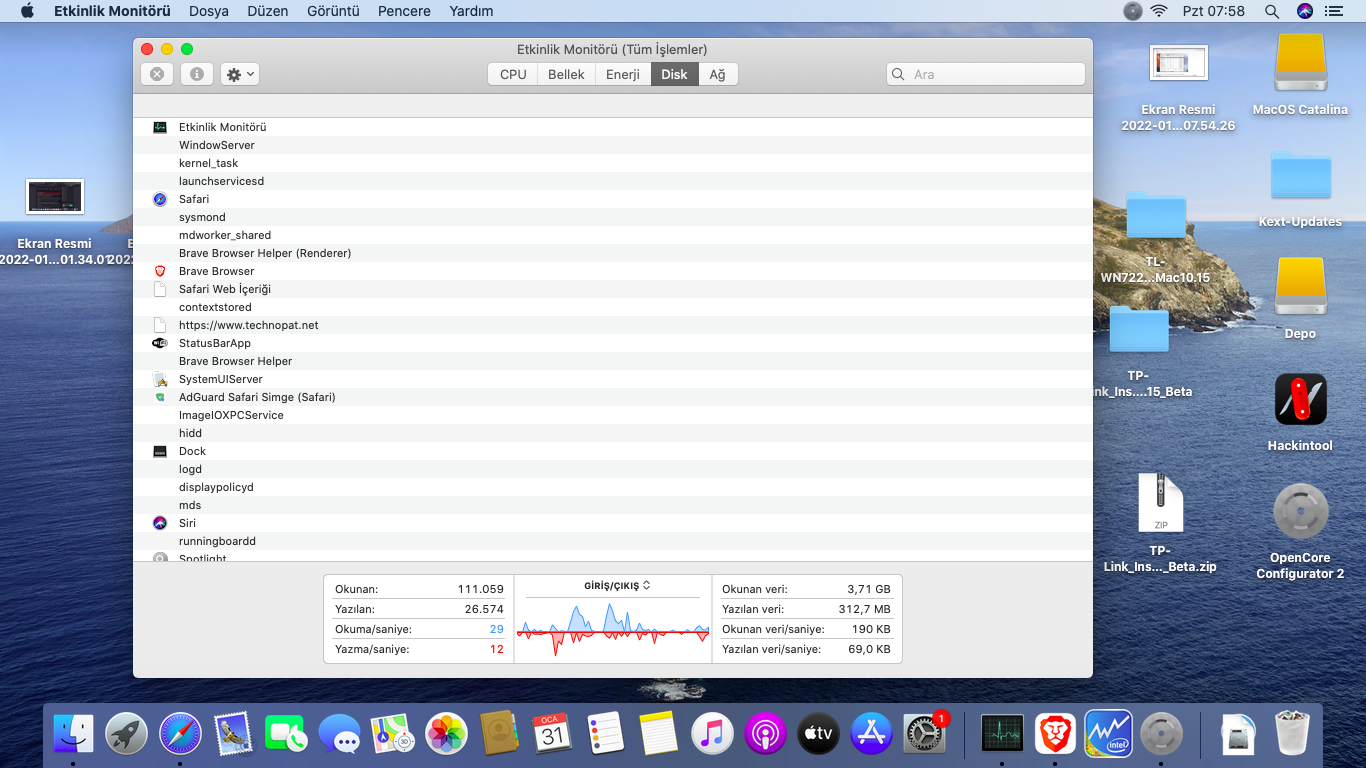Launch App Store from the Dock

871,734
